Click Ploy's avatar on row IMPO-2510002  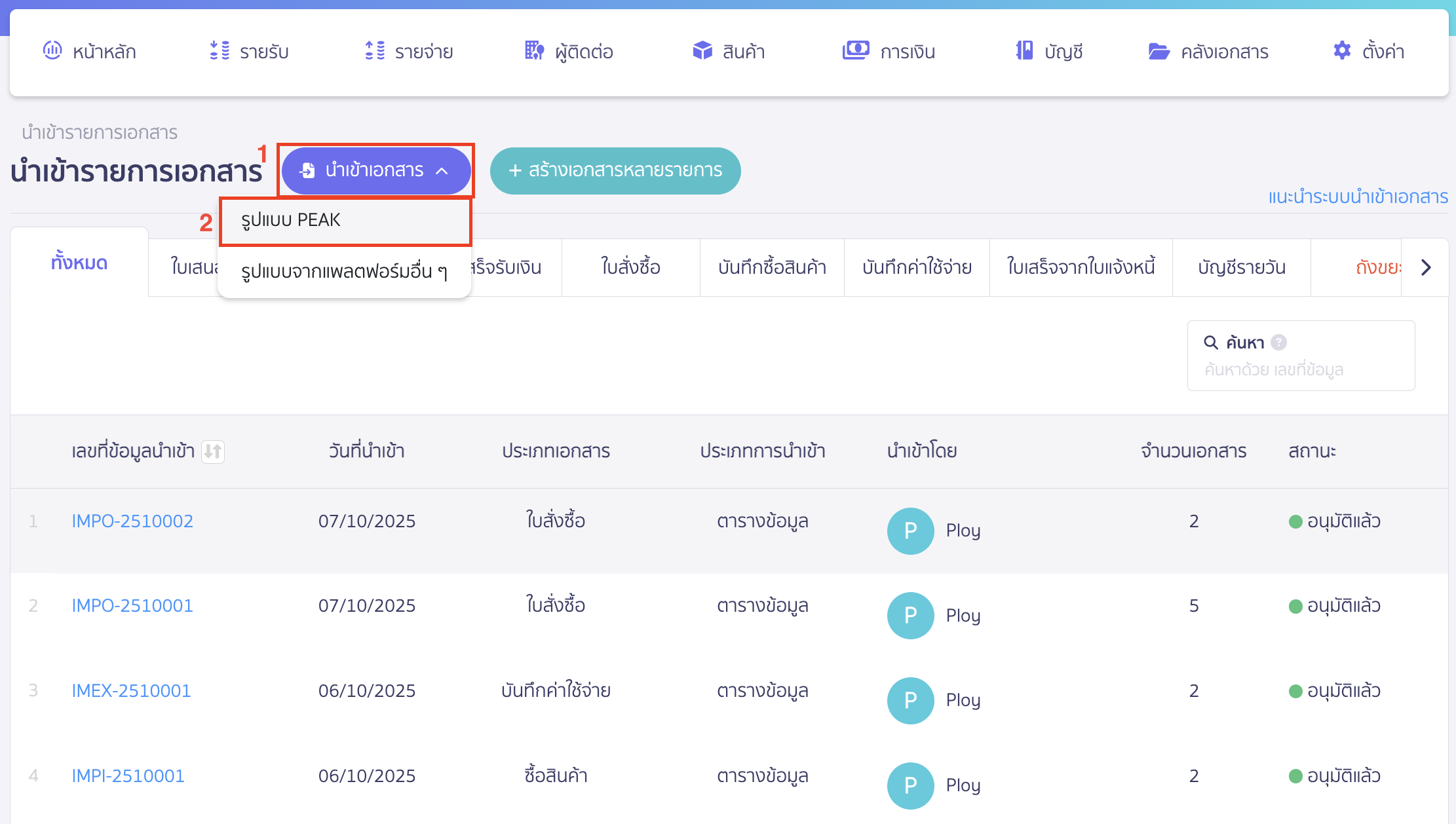click(910, 531)
